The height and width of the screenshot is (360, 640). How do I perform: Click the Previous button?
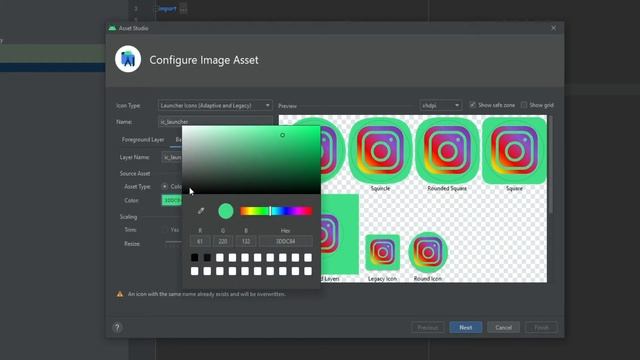(428, 327)
